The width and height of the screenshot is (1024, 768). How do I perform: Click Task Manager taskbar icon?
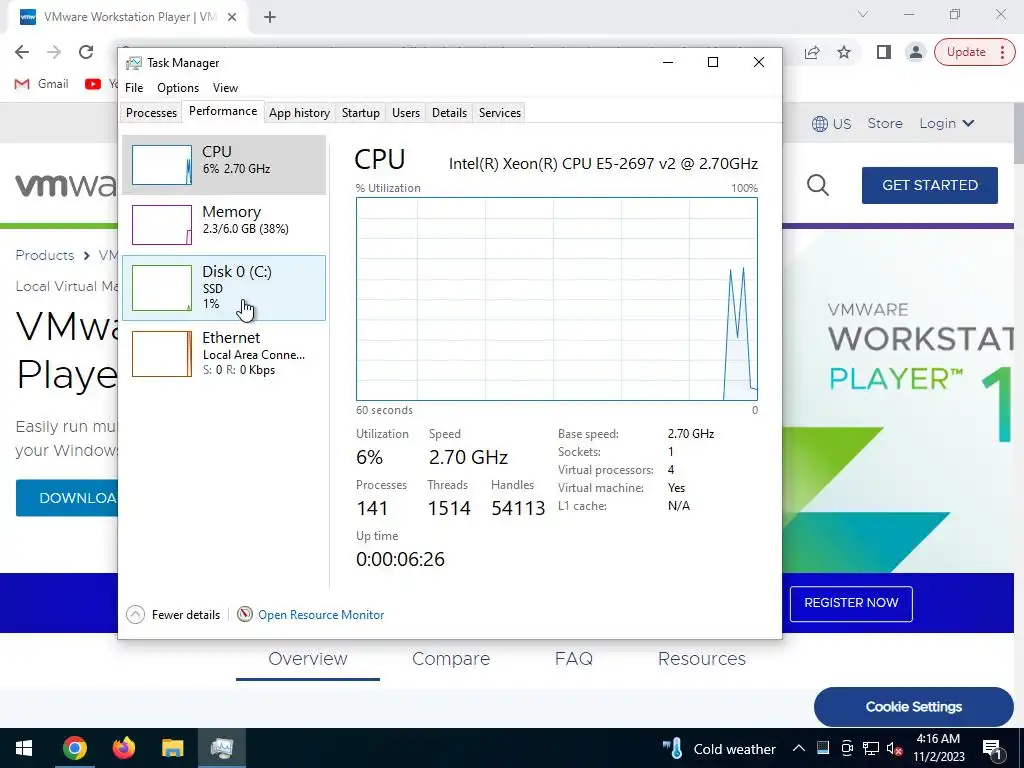click(222, 748)
